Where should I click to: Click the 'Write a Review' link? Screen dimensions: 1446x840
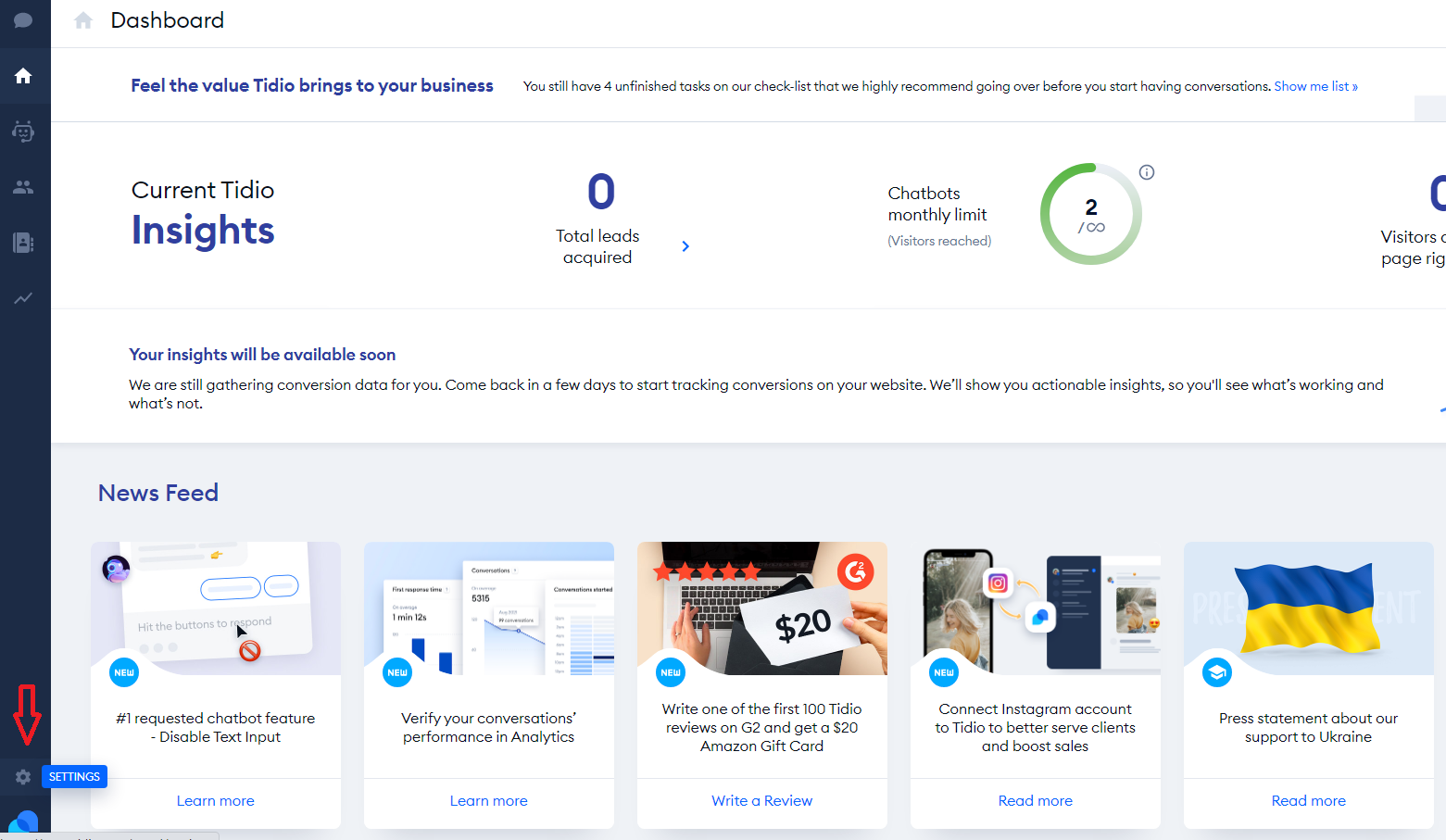tap(761, 801)
